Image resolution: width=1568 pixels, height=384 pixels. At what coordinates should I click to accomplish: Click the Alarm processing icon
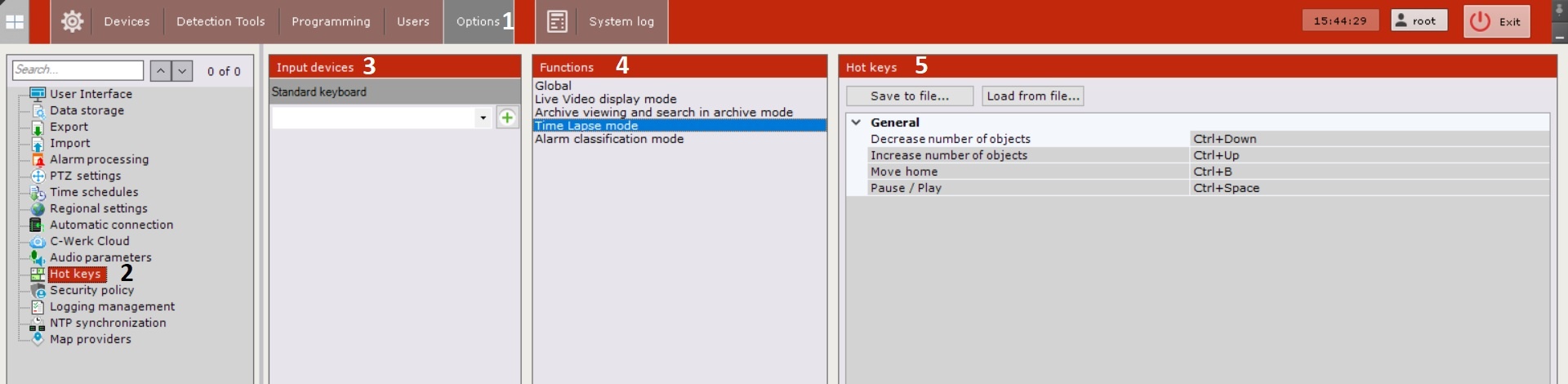tap(38, 160)
